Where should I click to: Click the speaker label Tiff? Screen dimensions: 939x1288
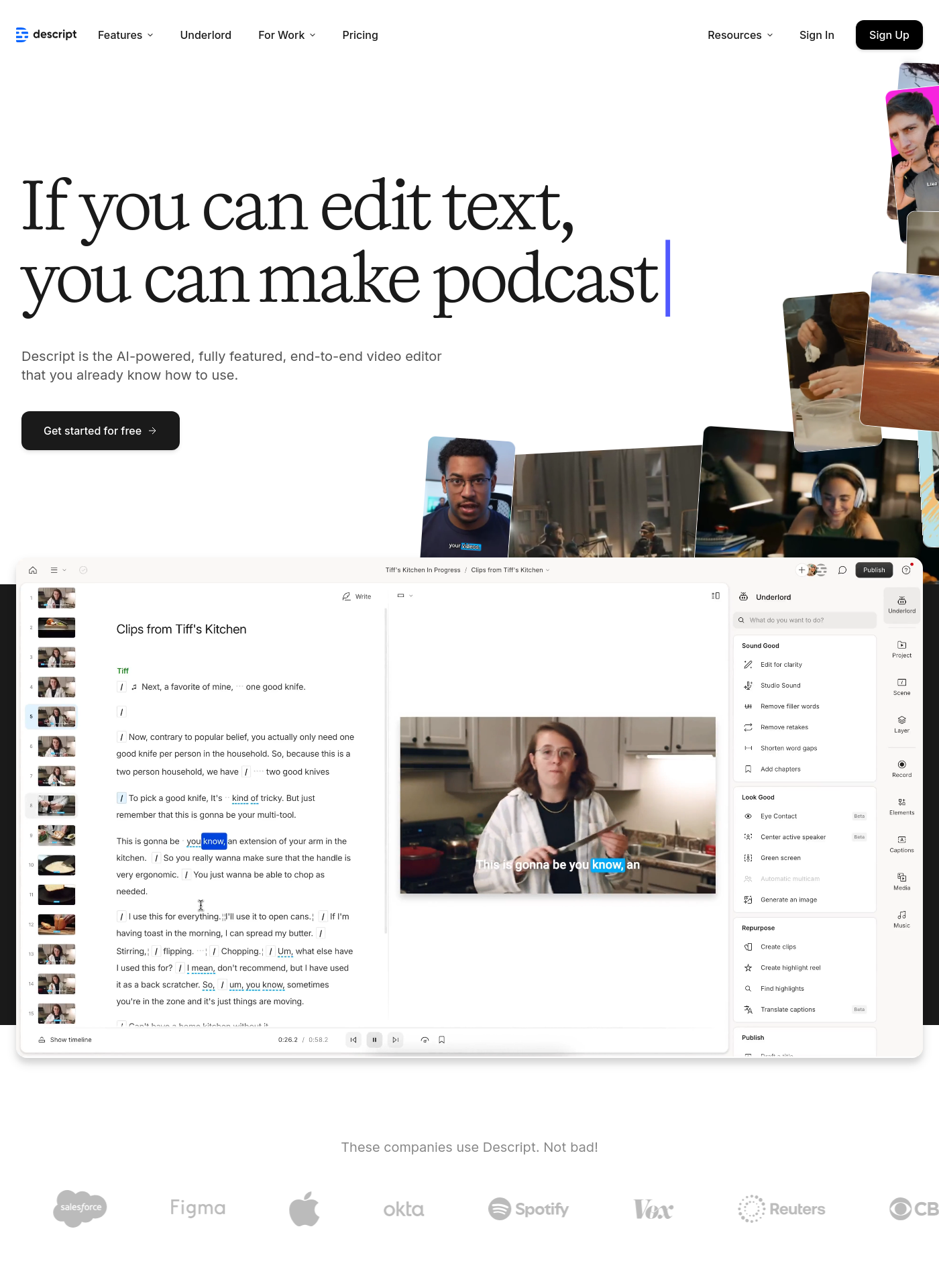click(x=123, y=671)
